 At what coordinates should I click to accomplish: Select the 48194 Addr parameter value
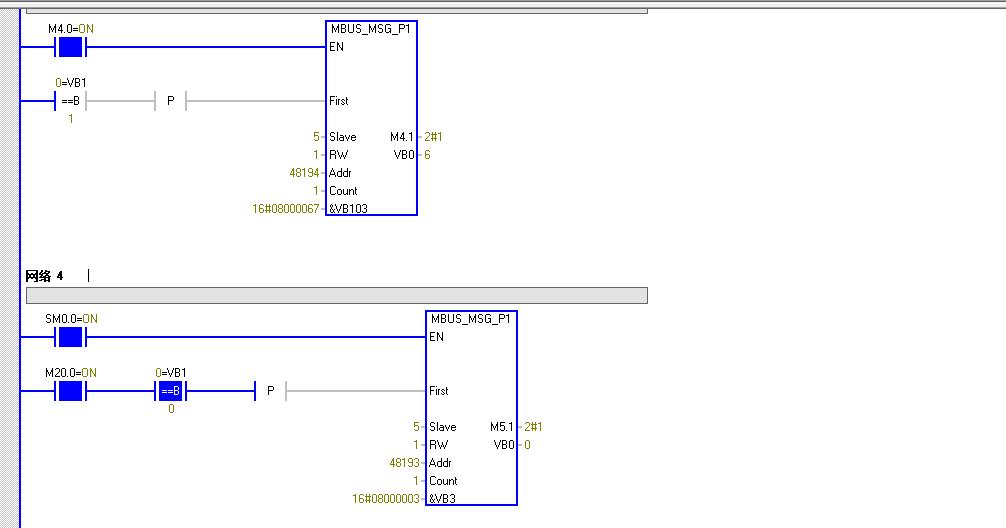click(304, 173)
